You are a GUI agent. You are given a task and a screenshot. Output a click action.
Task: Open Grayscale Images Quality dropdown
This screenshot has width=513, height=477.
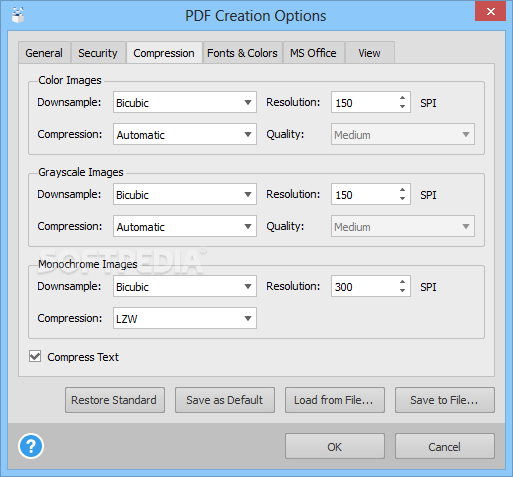tap(403, 226)
